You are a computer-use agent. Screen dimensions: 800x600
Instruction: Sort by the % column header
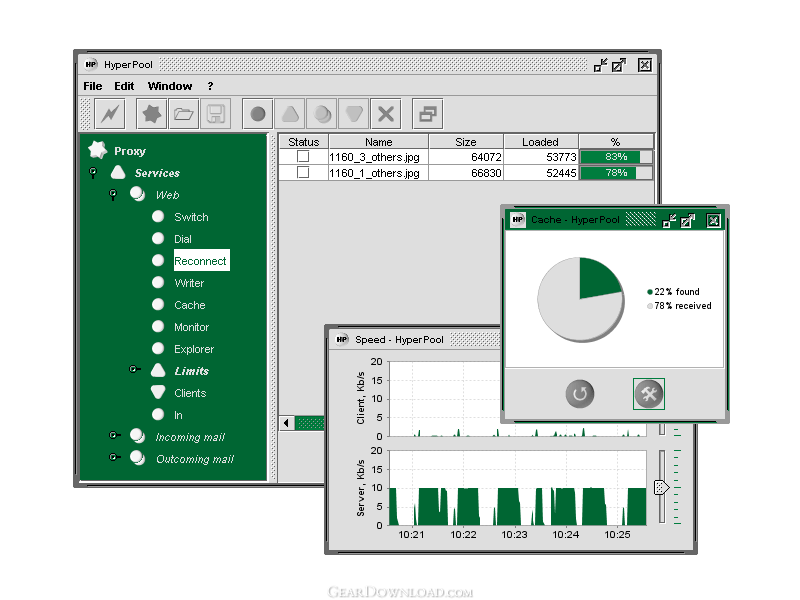tap(616, 142)
